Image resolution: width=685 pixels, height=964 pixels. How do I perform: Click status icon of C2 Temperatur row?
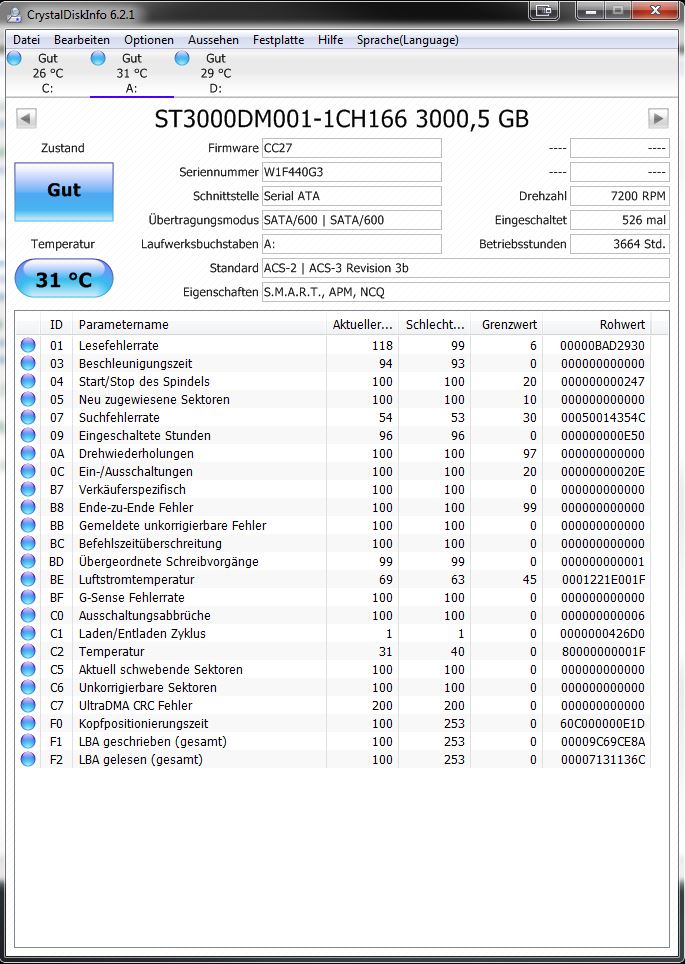tap(28, 652)
